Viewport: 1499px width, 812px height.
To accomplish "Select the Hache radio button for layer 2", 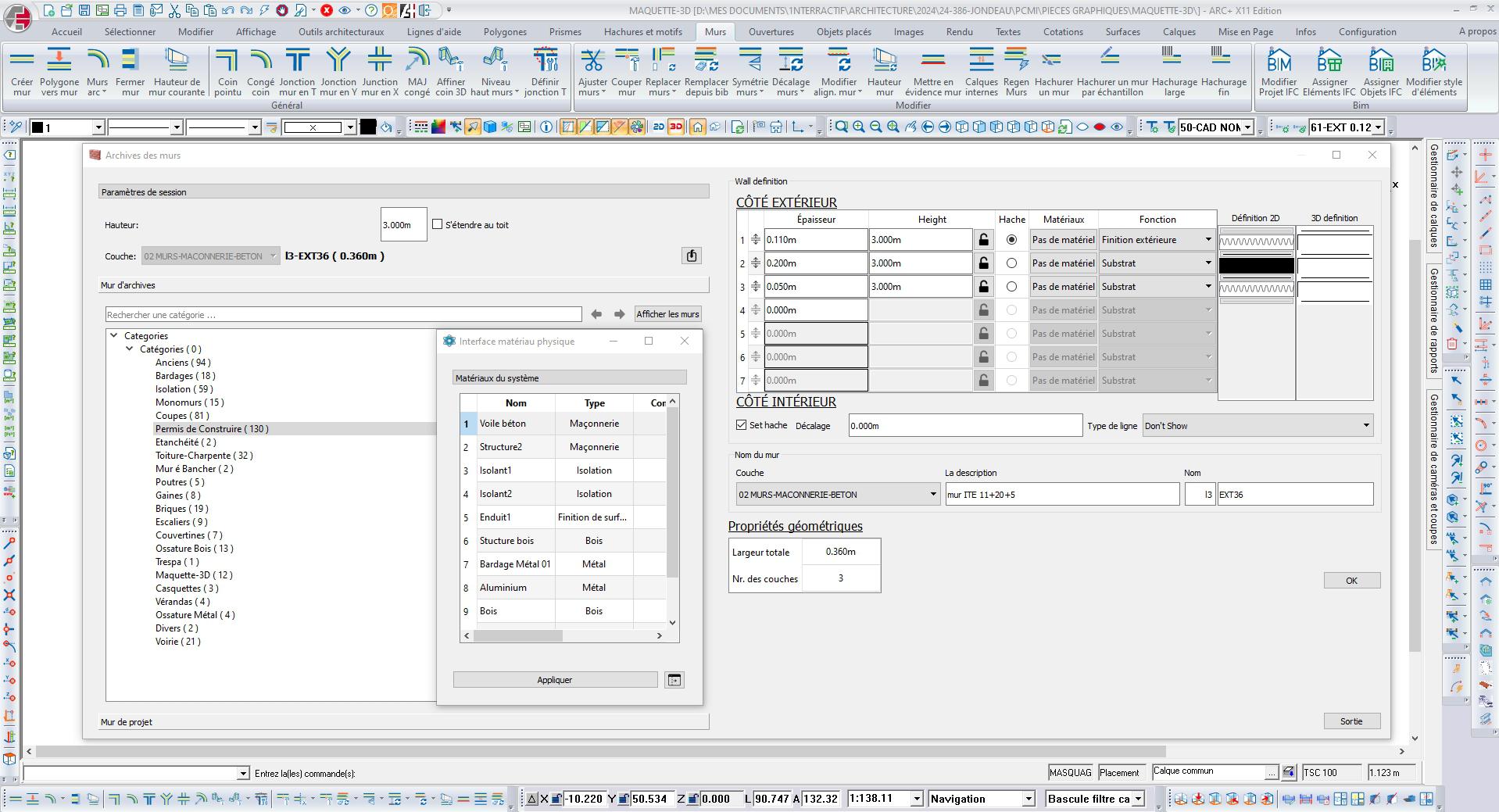I will click(x=1011, y=263).
